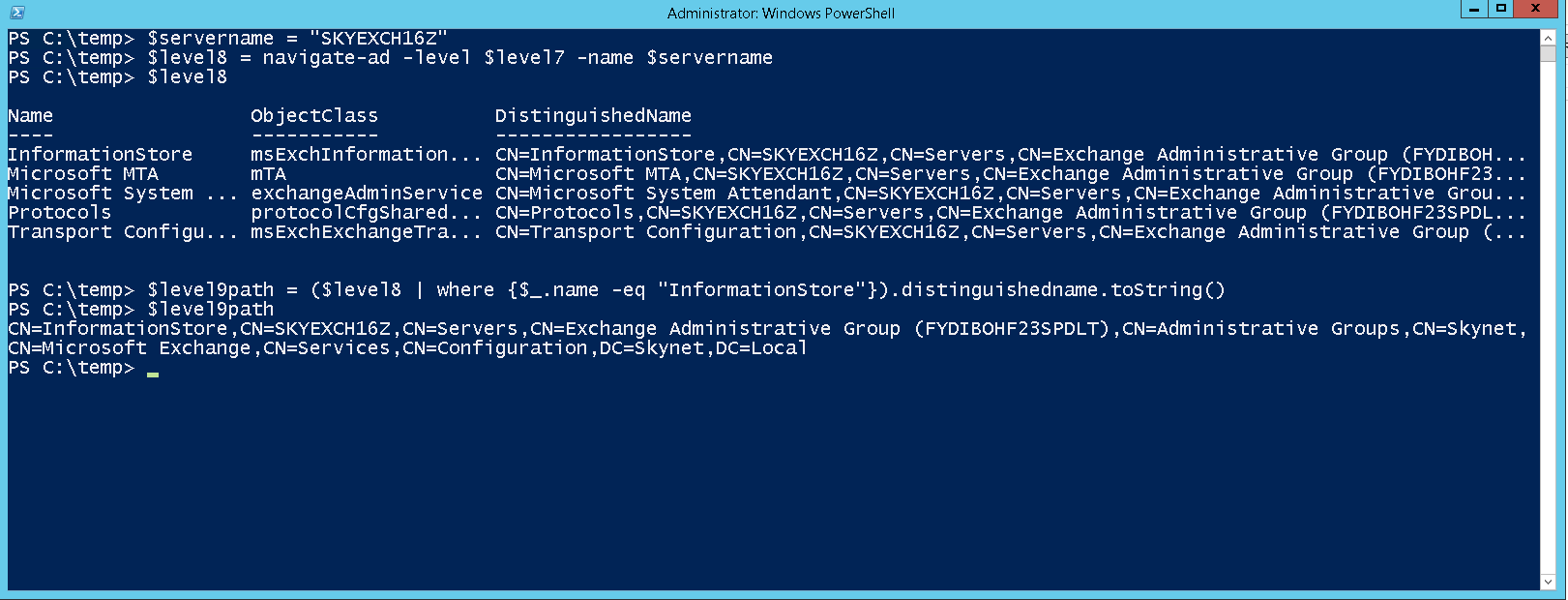Click the "SKYEXCH16Z" string in first command

tap(378, 39)
